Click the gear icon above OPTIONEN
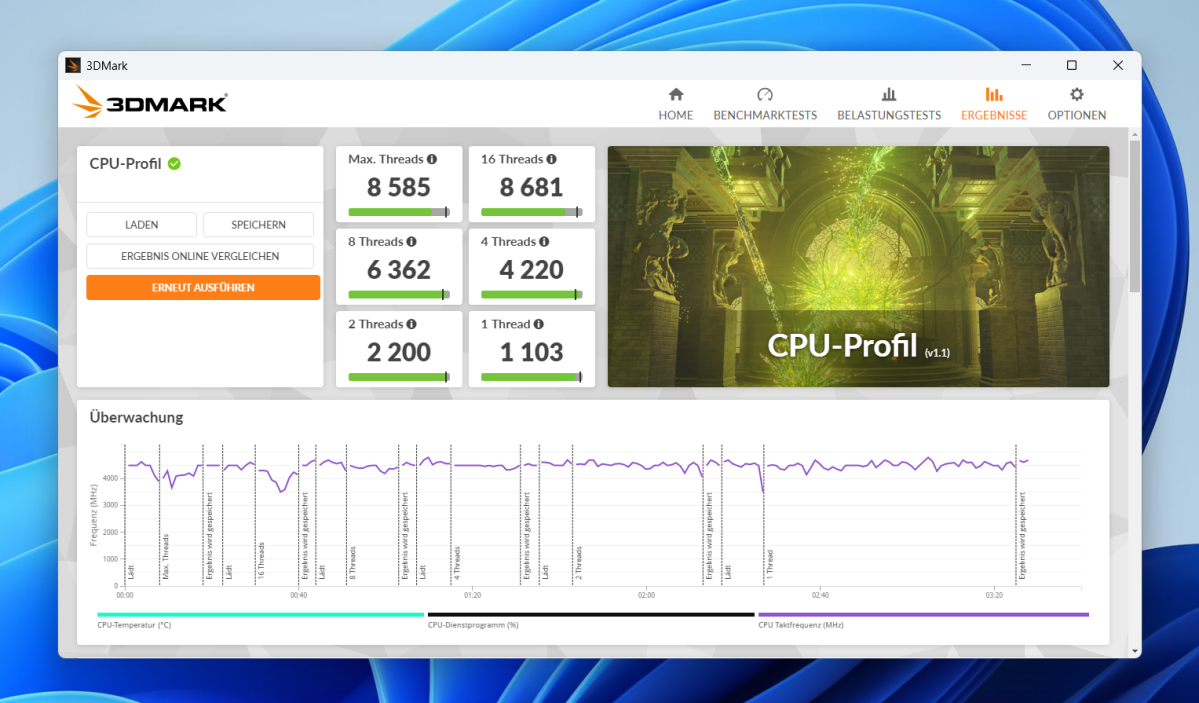Viewport: 1199px width, 703px height. pos(1077,94)
